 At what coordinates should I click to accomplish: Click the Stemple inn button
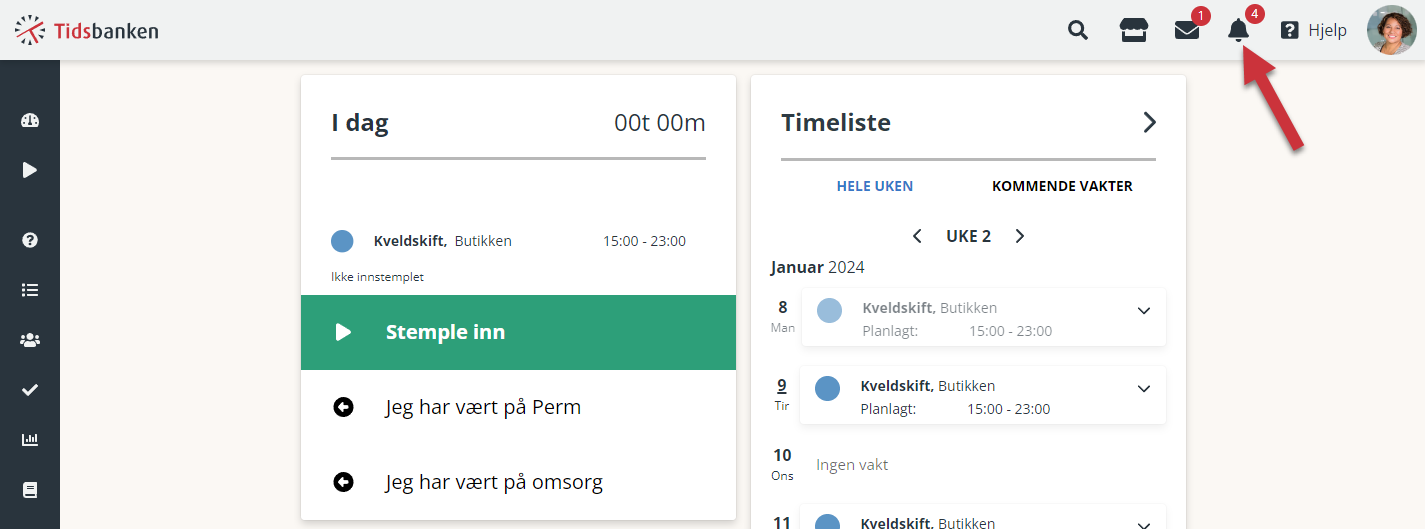coord(518,332)
